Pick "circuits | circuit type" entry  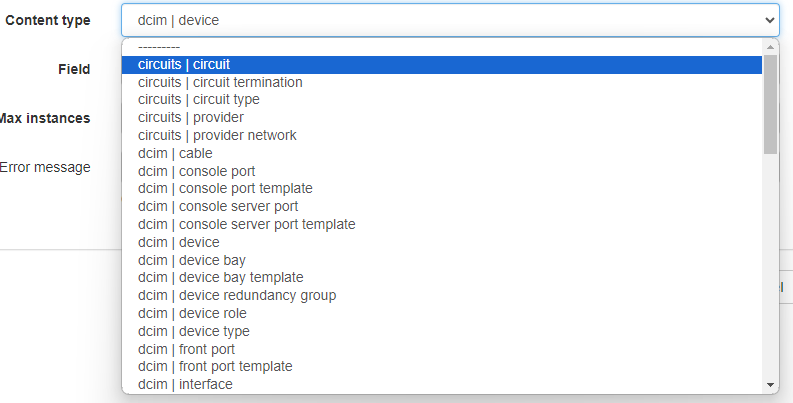[x=198, y=100]
